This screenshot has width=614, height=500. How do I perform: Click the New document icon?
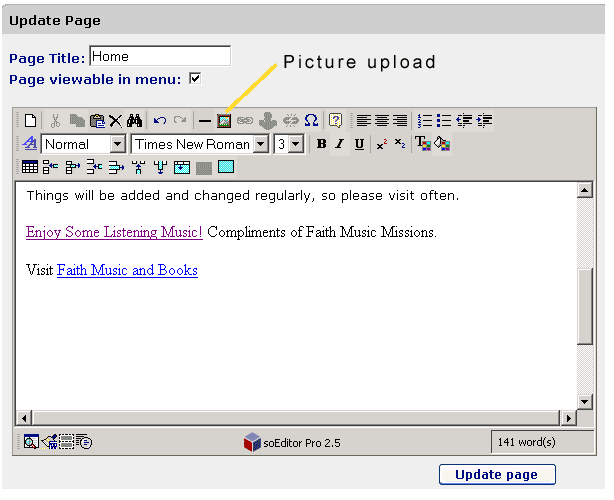coord(30,120)
